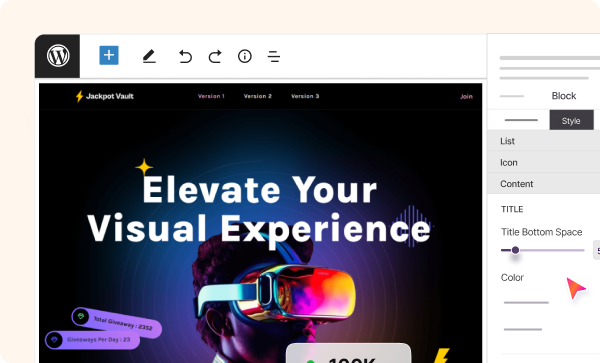This screenshot has width=600, height=363.
Task: Click the Join link in header
Action: click(x=466, y=96)
